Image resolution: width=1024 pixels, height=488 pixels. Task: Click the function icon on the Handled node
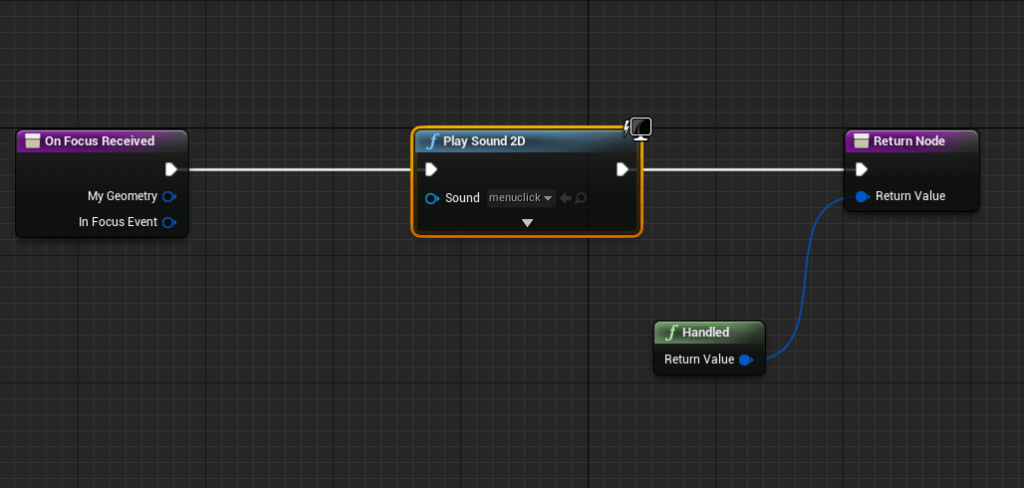coord(672,332)
